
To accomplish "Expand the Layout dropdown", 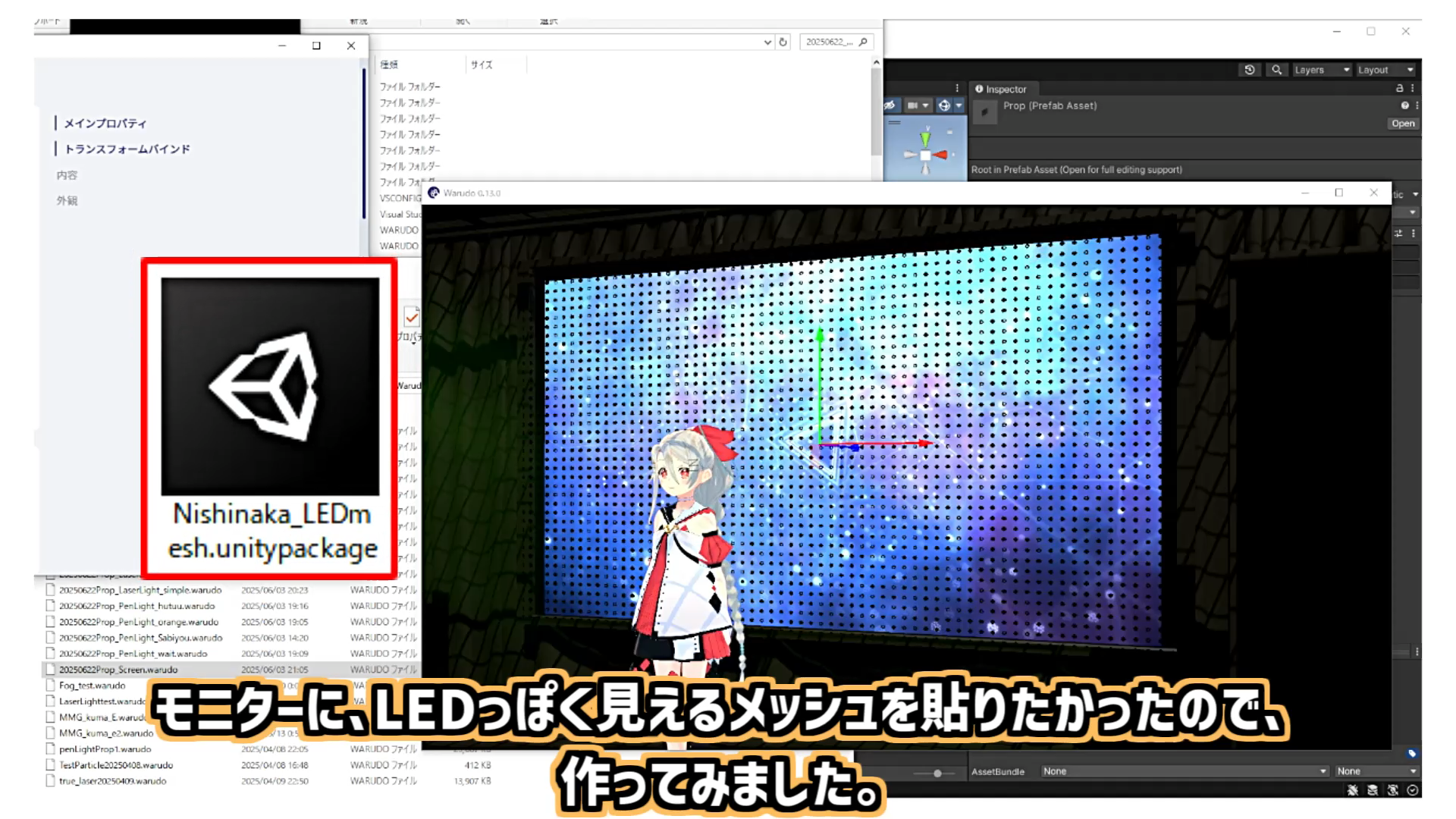I will point(1385,70).
